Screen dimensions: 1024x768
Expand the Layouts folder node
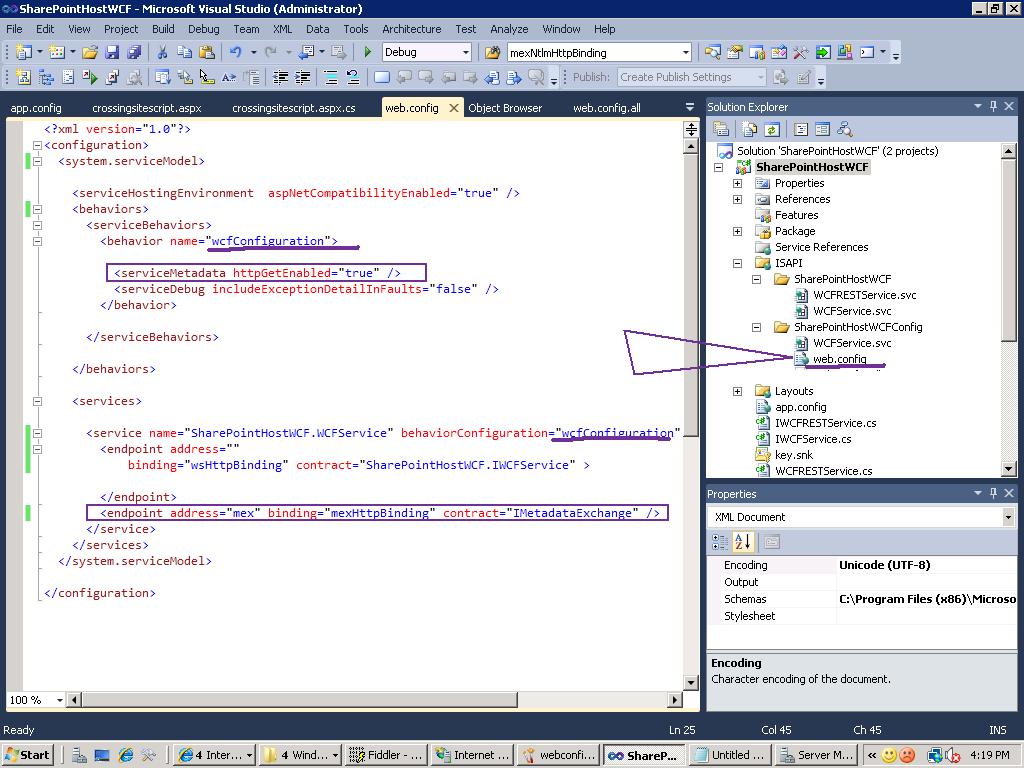coord(737,391)
